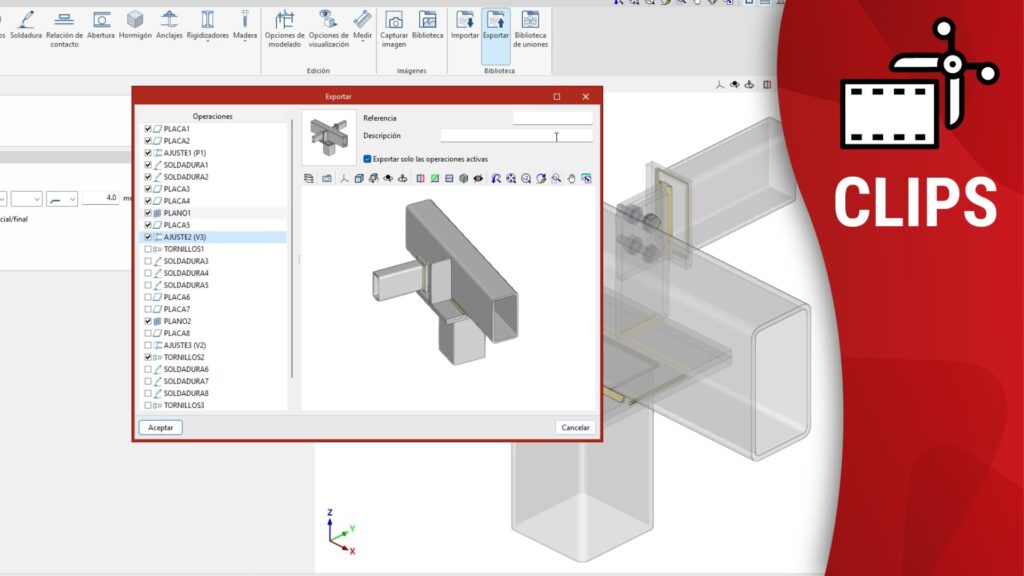Click the hand pan icon in preview toolbar
This screenshot has height=576, width=1024.
pos(571,179)
